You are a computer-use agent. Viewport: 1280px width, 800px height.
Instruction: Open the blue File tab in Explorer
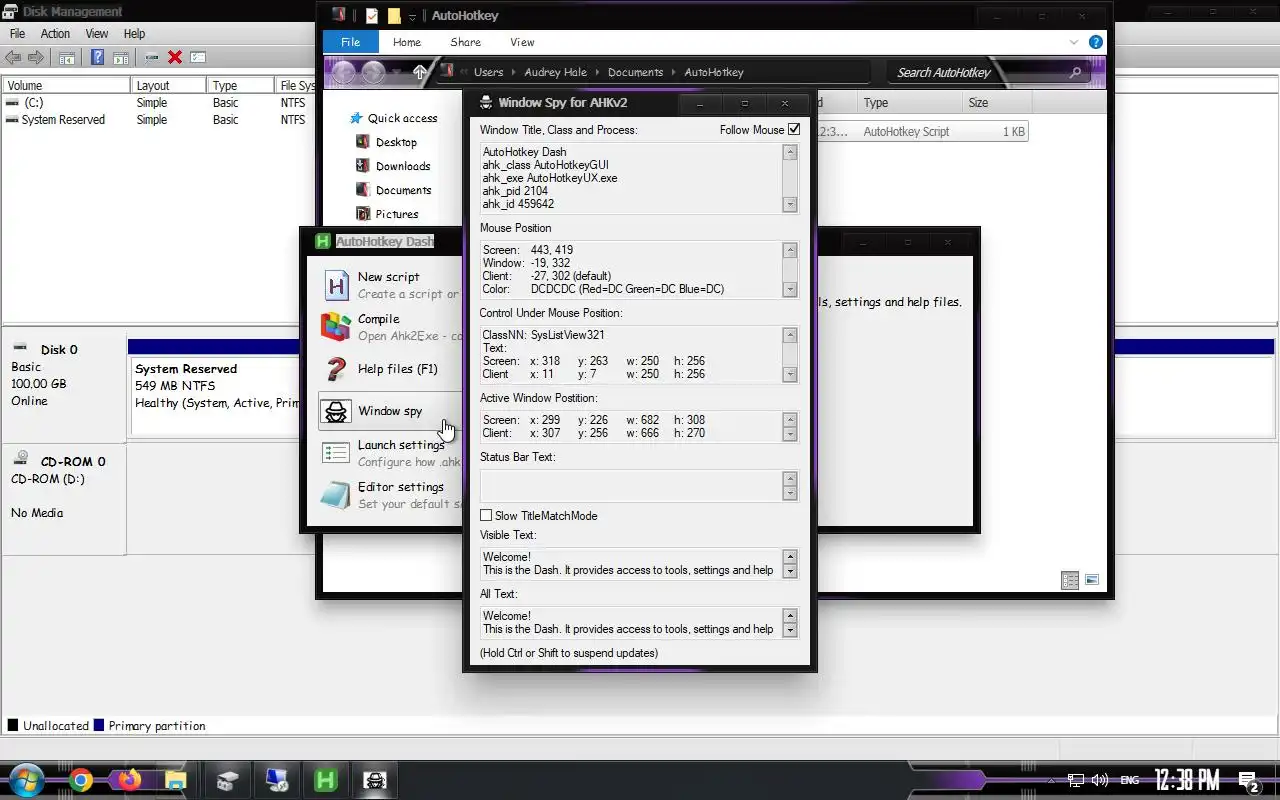350,42
